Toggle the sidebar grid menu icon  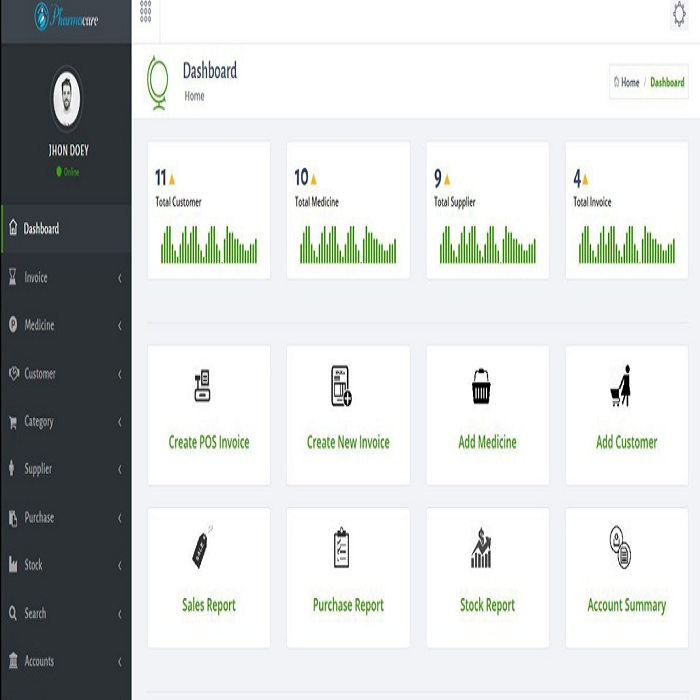click(146, 12)
